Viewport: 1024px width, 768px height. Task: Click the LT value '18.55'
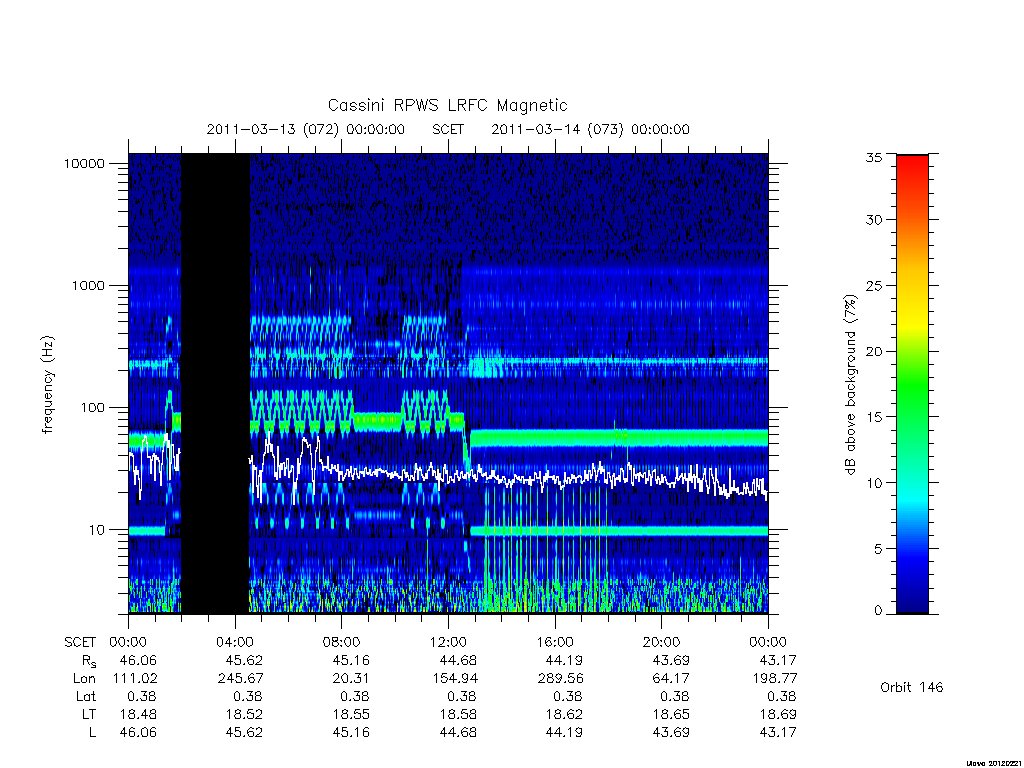[351, 715]
